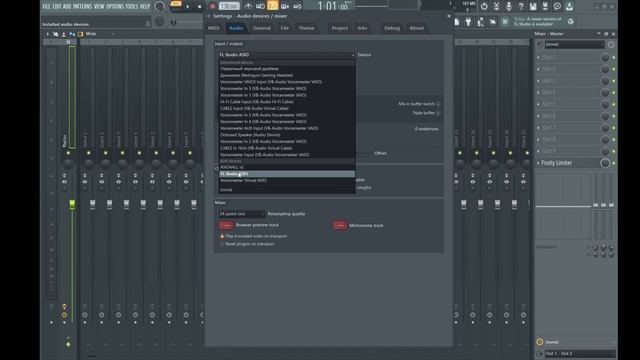Open Out 1 - Out 2 output dropdown
640x360 pixels.
coord(580,353)
